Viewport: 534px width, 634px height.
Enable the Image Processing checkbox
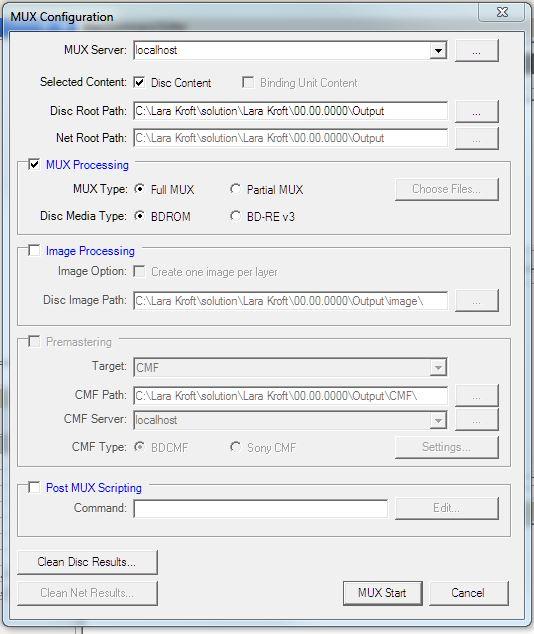[34, 250]
